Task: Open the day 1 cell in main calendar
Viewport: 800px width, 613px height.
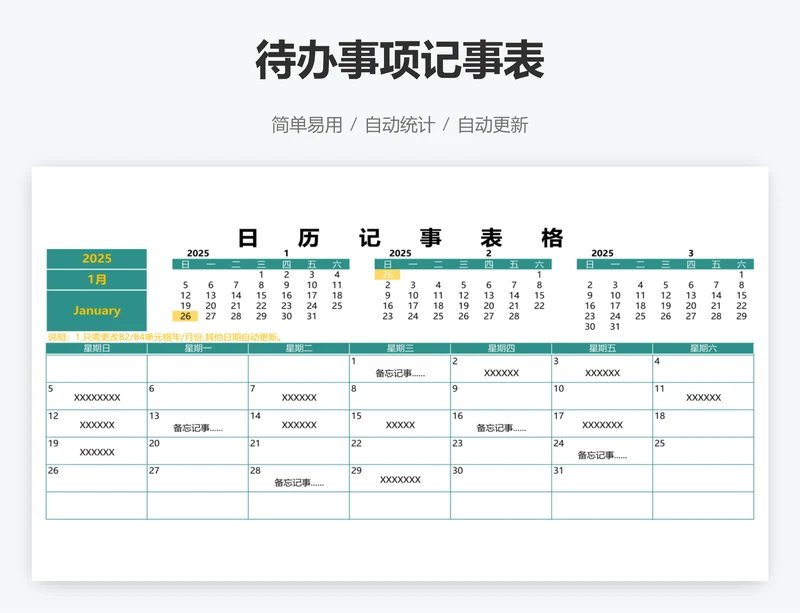Action: pyautogui.click(x=400, y=368)
